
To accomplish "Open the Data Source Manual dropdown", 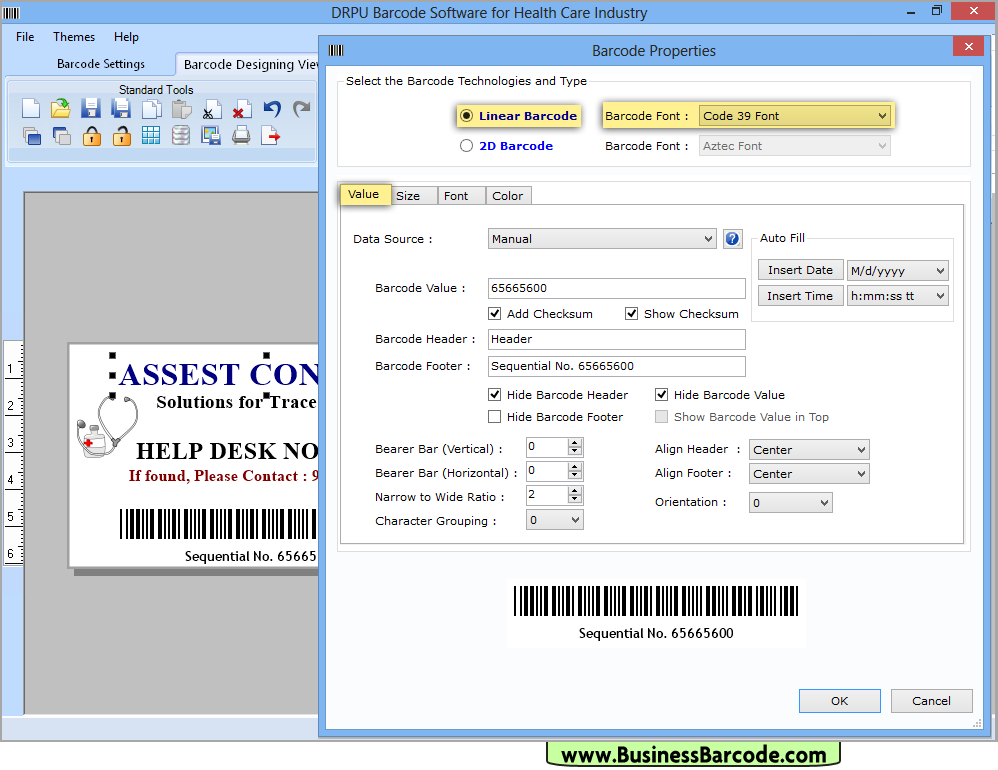I will pyautogui.click(x=602, y=239).
